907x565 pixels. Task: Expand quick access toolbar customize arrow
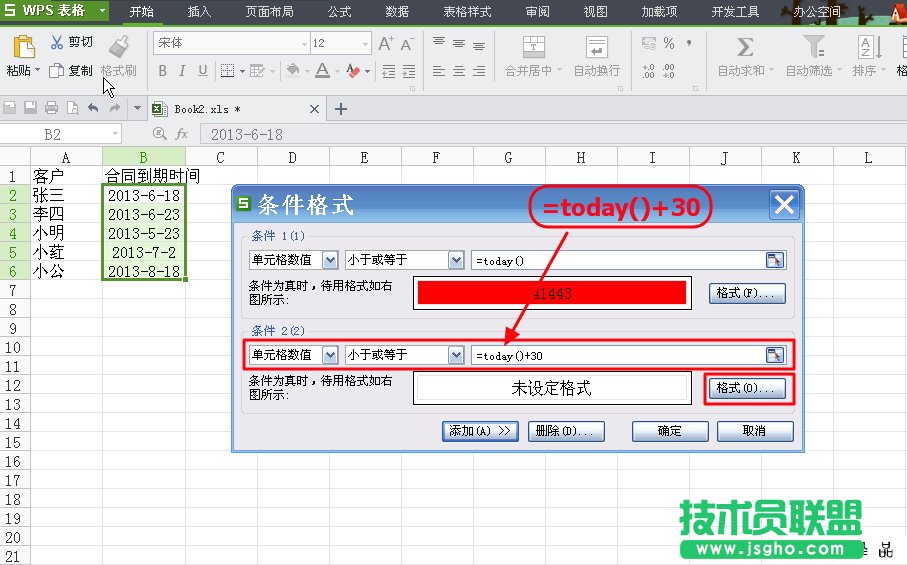tap(137, 108)
